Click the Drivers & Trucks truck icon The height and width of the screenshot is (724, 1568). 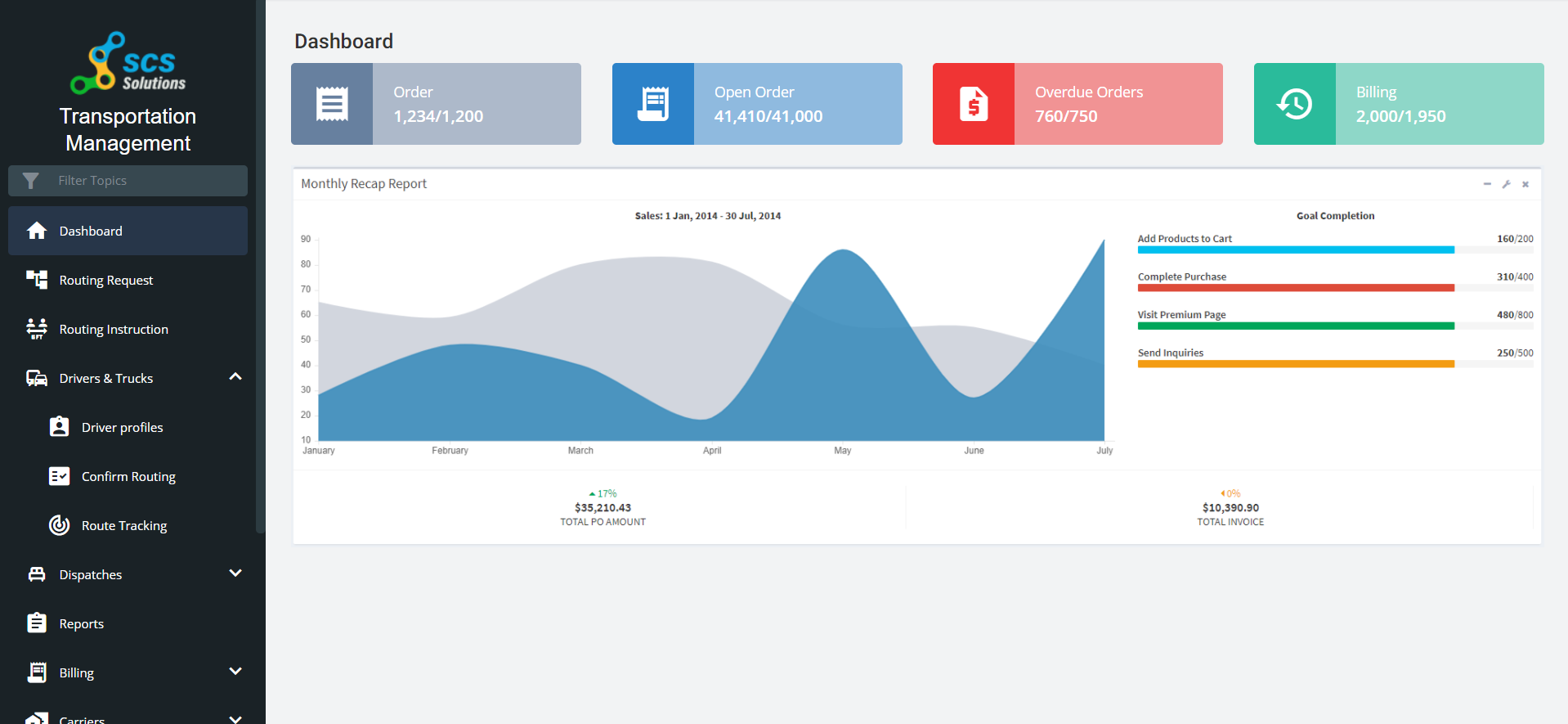(37, 378)
